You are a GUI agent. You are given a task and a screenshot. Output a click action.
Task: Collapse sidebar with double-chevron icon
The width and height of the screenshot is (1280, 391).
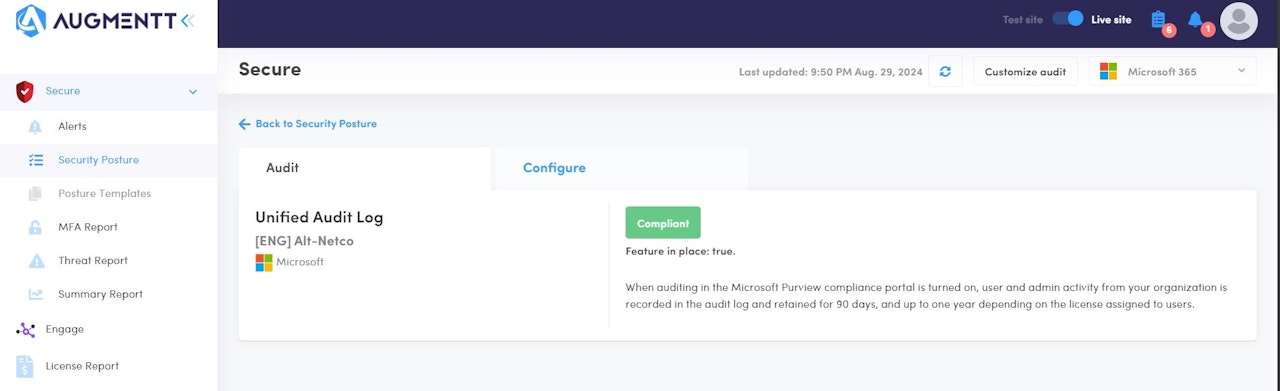pyautogui.click(x=187, y=20)
